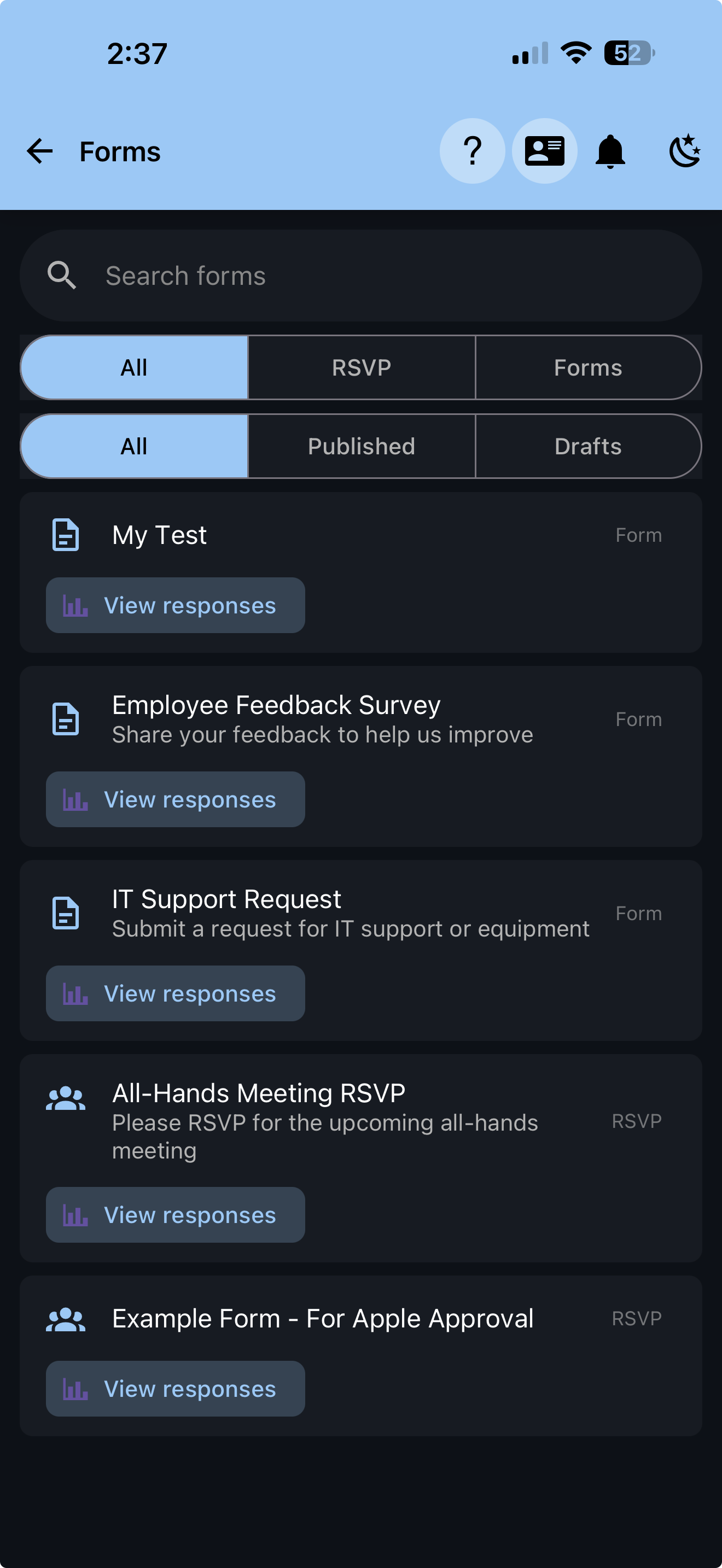
Task: Open notifications bell icon
Action: click(x=610, y=151)
